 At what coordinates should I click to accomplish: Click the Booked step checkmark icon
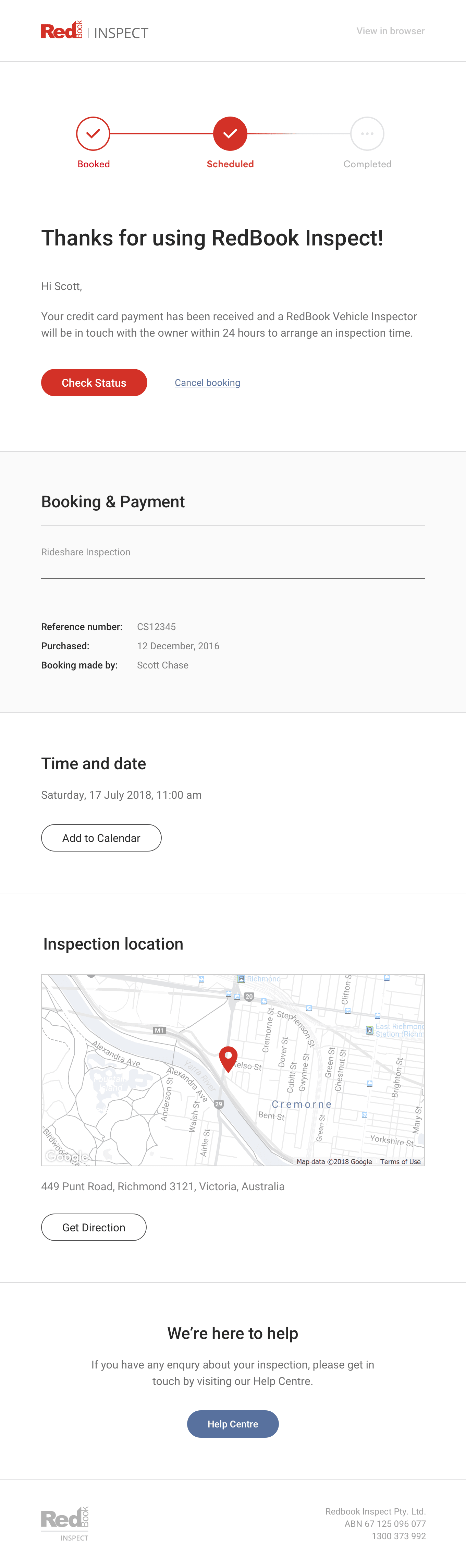pos(93,133)
